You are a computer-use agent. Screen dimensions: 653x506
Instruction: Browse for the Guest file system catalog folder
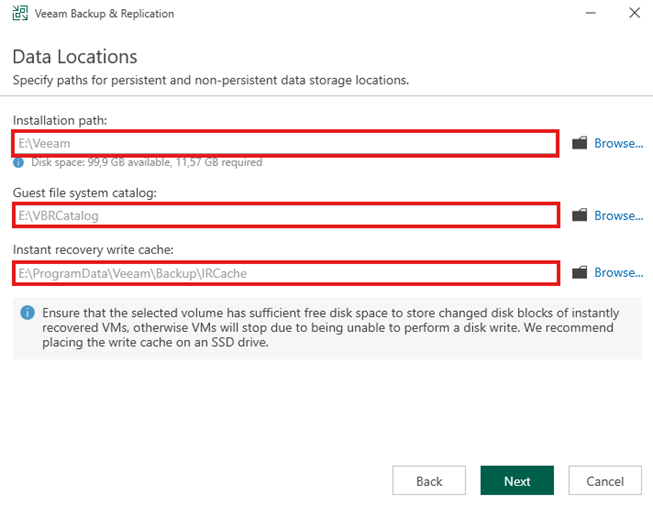(617, 215)
